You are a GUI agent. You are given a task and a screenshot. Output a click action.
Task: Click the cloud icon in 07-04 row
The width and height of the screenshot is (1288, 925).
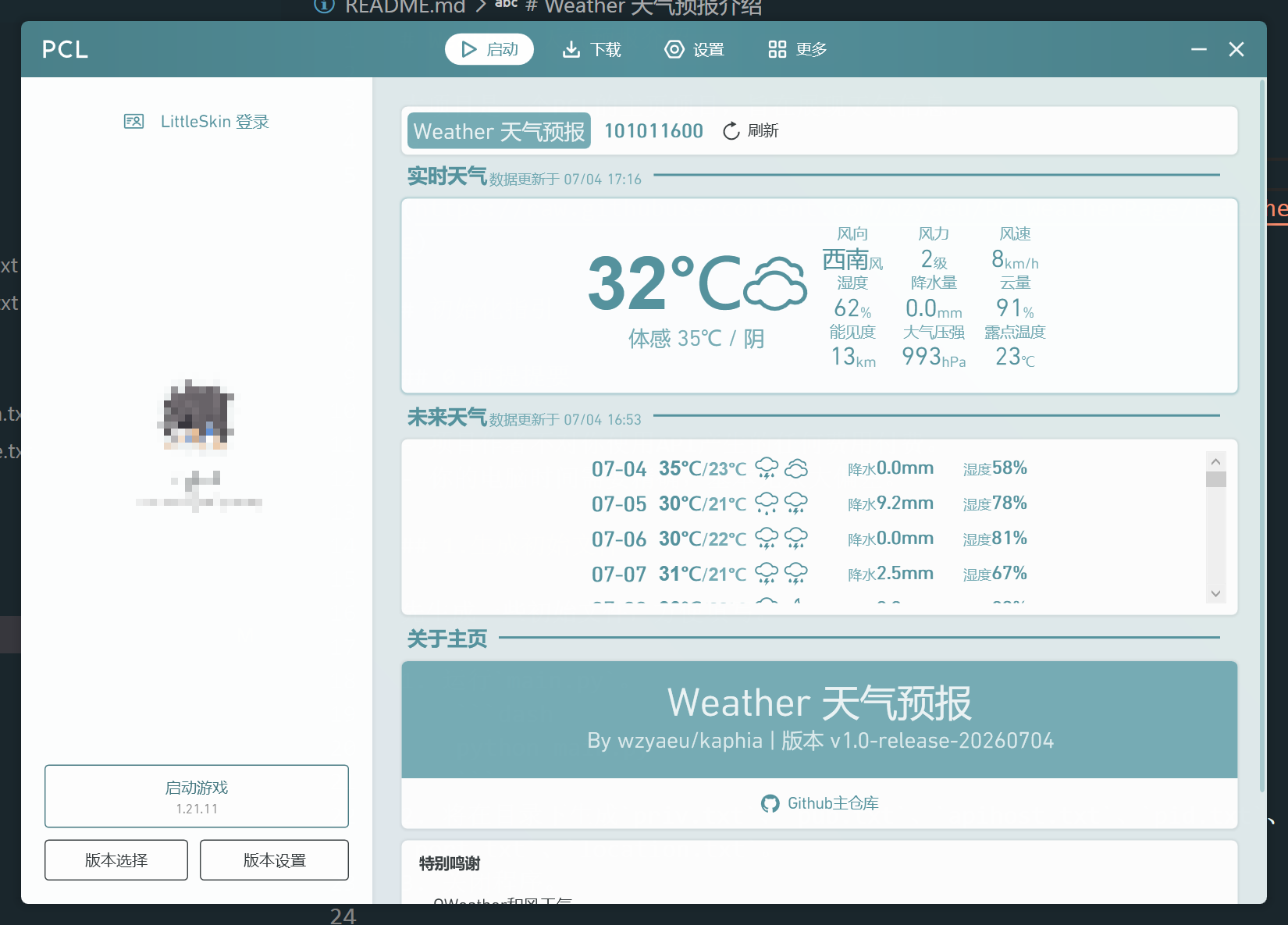tap(795, 468)
